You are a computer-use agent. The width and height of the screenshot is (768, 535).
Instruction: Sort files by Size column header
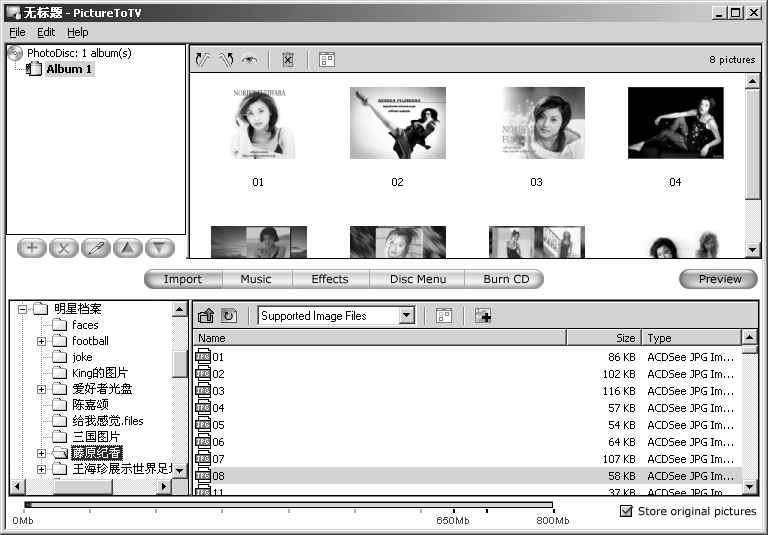coord(604,338)
